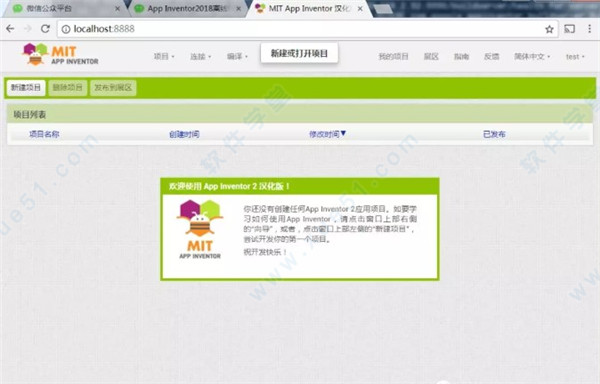This screenshot has height=384, width=600.
Task: Close the App Inventor2018 browser tab
Action: (x=239, y=8)
